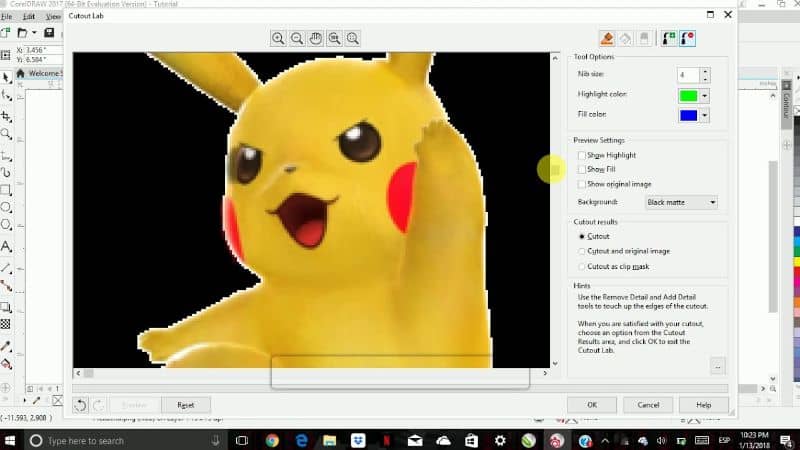Open Dropbox from the taskbar
The height and width of the screenshot is (450, 800).
click(x=358, y=440)
